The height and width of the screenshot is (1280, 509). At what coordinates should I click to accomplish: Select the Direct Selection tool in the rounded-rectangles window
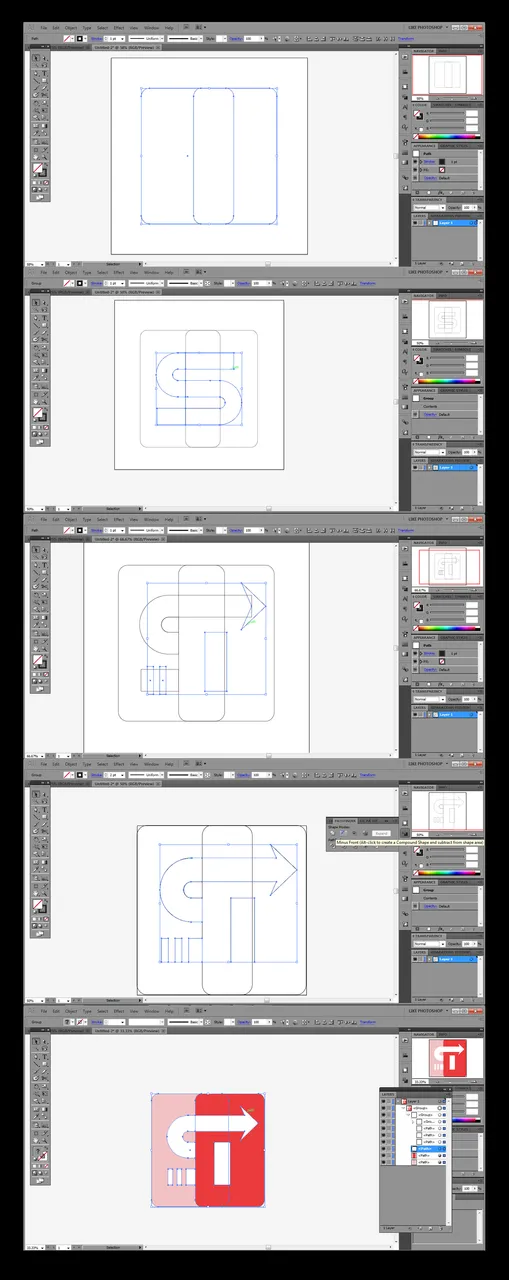[44, 57]
